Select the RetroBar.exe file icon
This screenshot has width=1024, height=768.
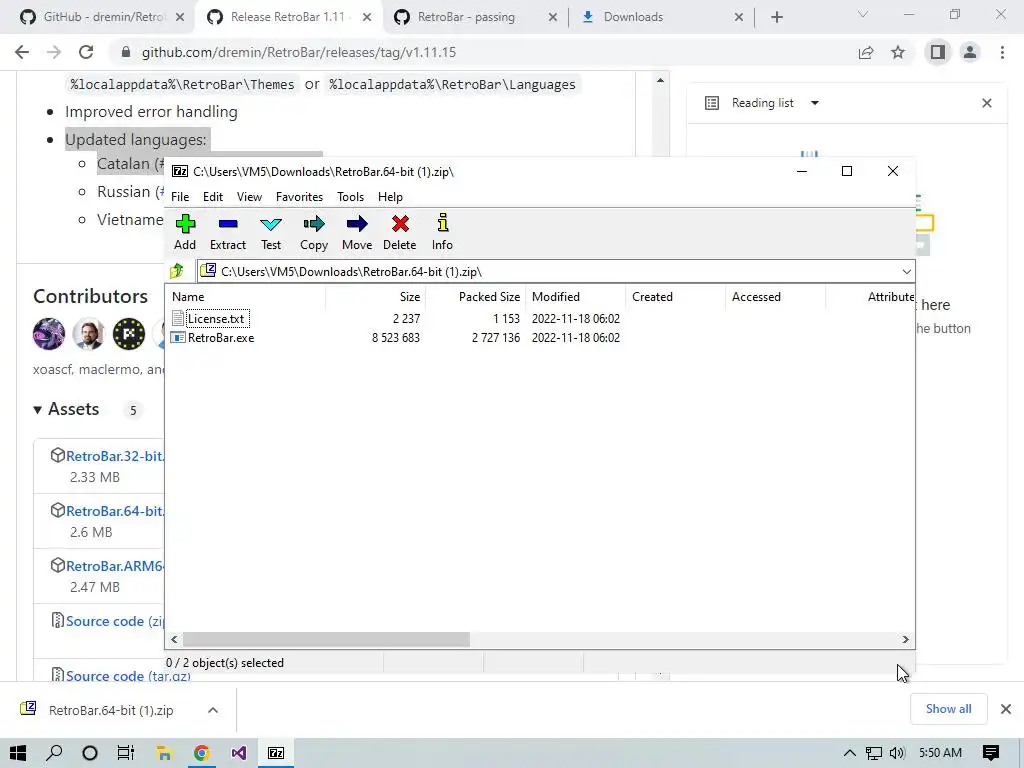tap(178, 338)
